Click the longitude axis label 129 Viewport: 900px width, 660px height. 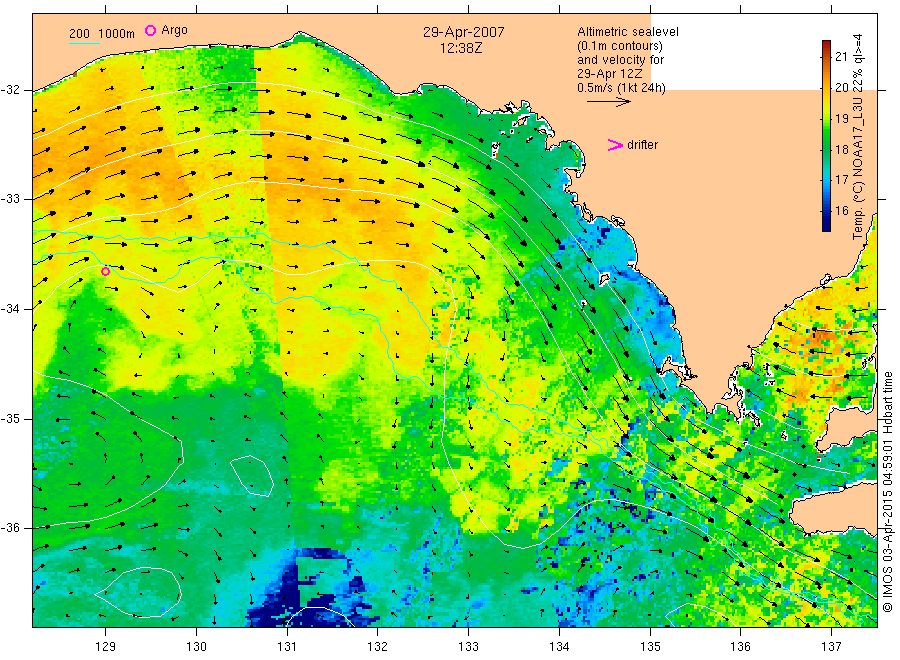click(x=106, y=647)
